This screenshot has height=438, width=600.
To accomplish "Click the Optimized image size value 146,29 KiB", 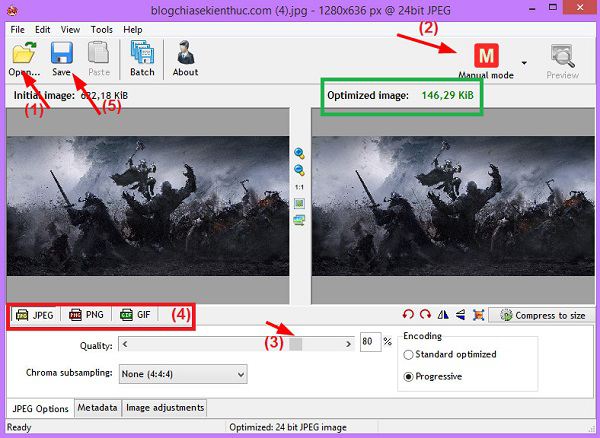I will point(447,95).
